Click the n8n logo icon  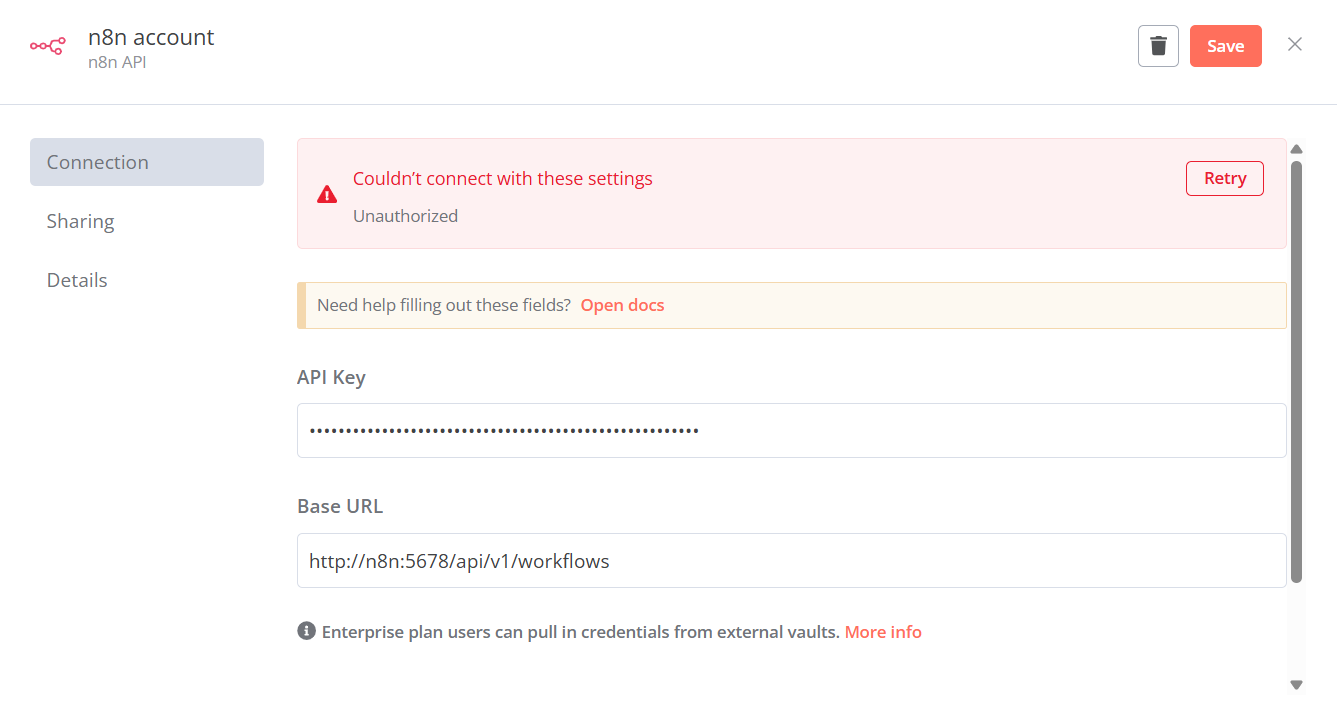(x=47, y=46)
